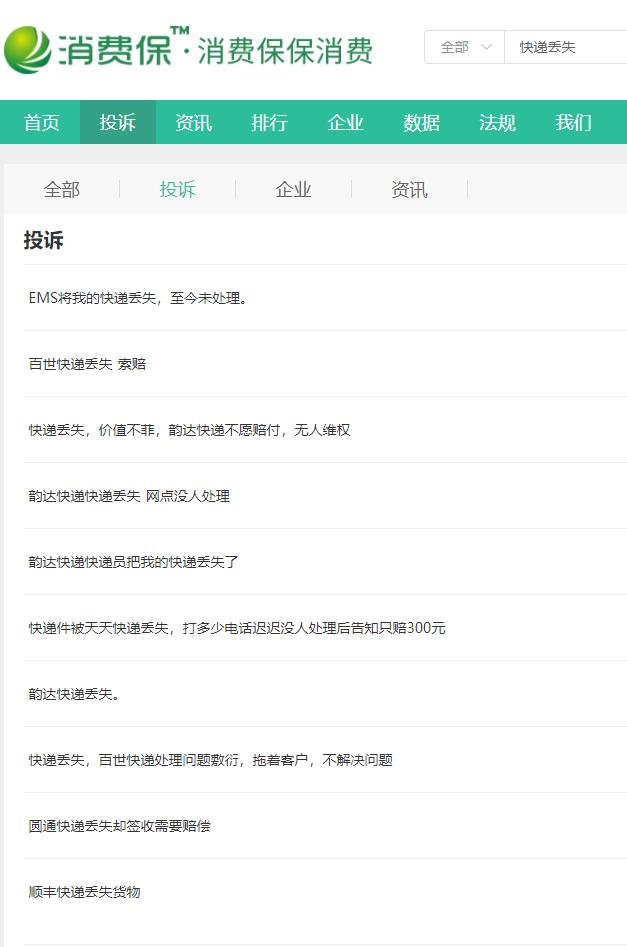This screenshot has width=627, height=947.
Task: Open complaint EMS将我的快递丢失，至今未处理
Action: tap(138, 298)
